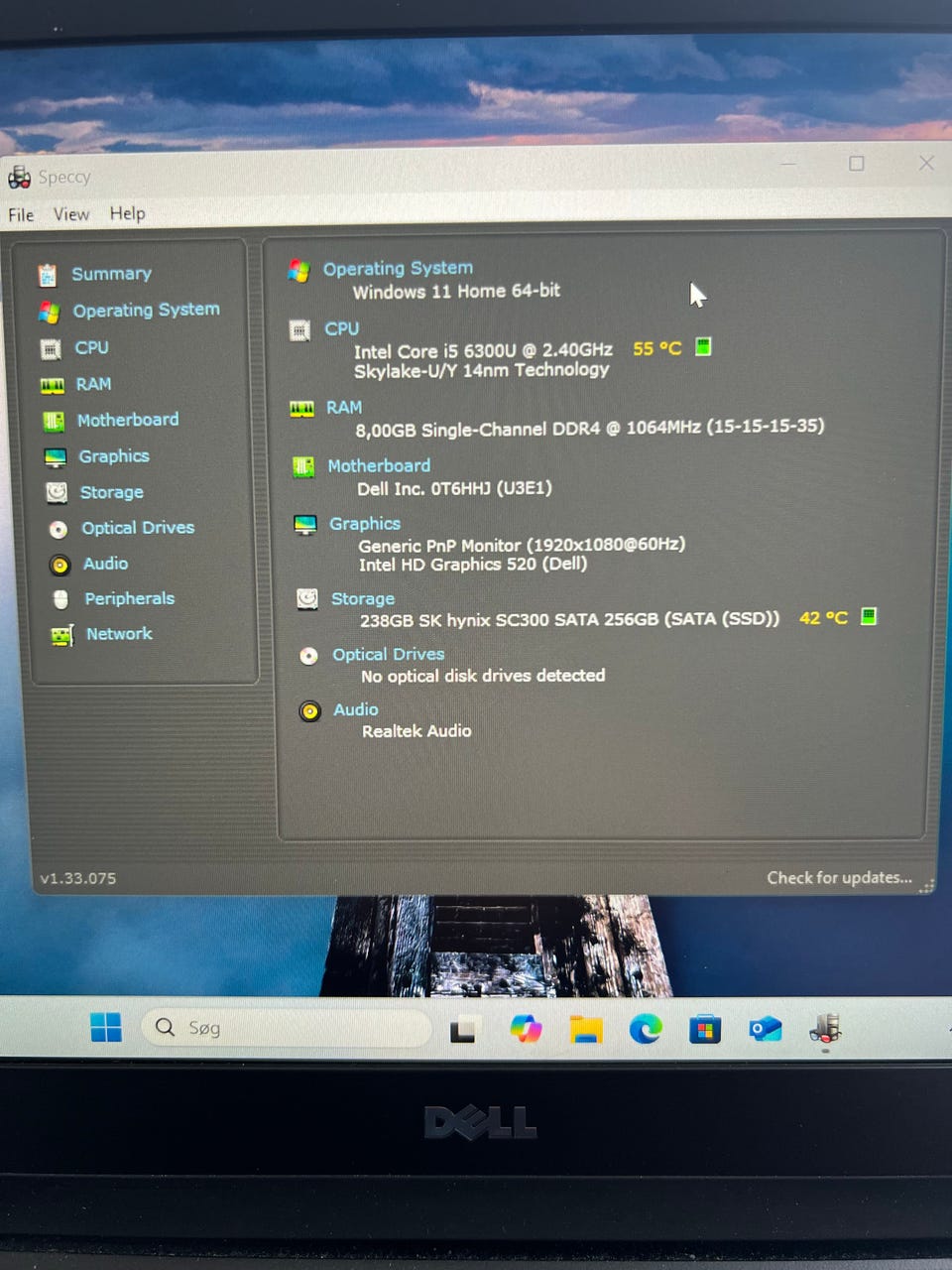This screenshot has width=952, height=1270.
Task: Click the green CPU temperature indicator
Action: point(703,346)
